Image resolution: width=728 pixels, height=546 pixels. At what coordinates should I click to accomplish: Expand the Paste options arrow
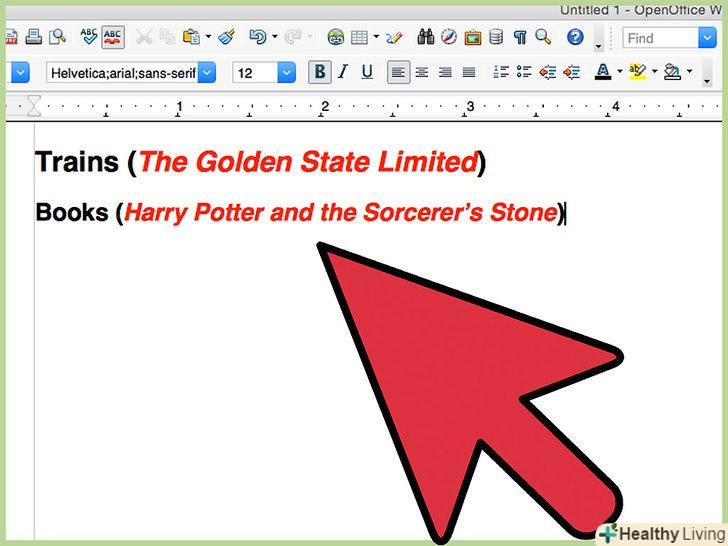tap(208, 36)
